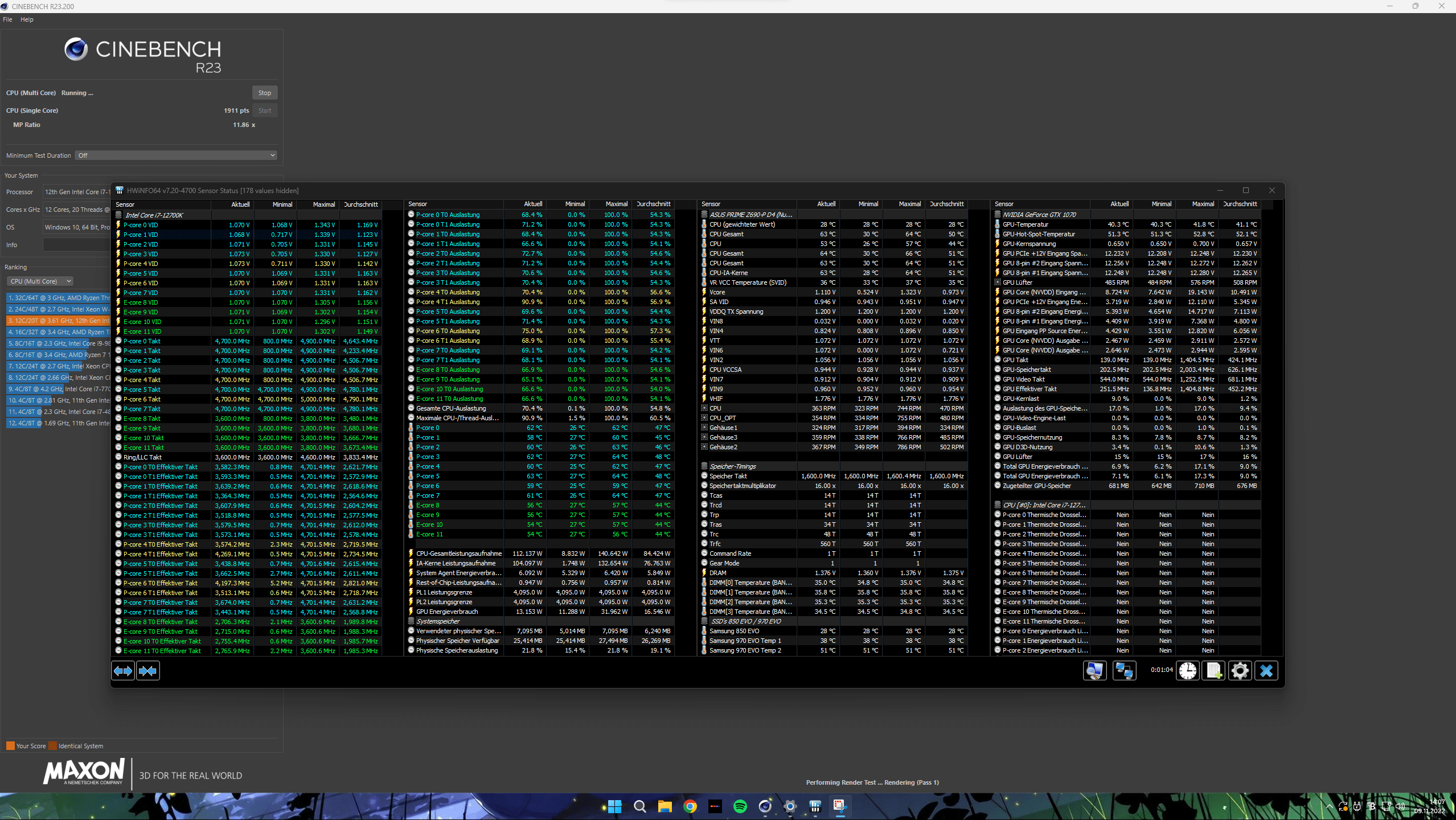Click first Minimal column header
Screen dimensions: 1456x820
[275, 204]
